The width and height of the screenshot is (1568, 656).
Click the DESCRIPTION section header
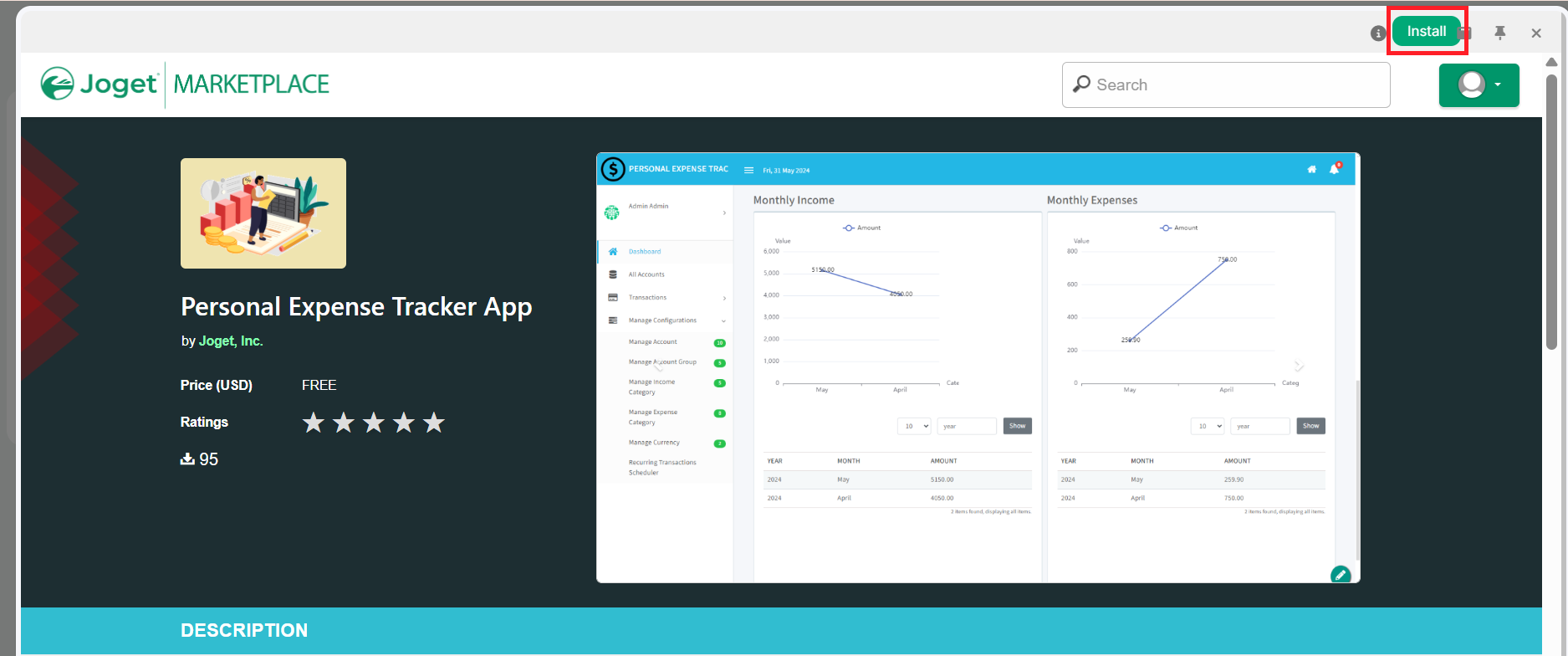coord(244,630)
